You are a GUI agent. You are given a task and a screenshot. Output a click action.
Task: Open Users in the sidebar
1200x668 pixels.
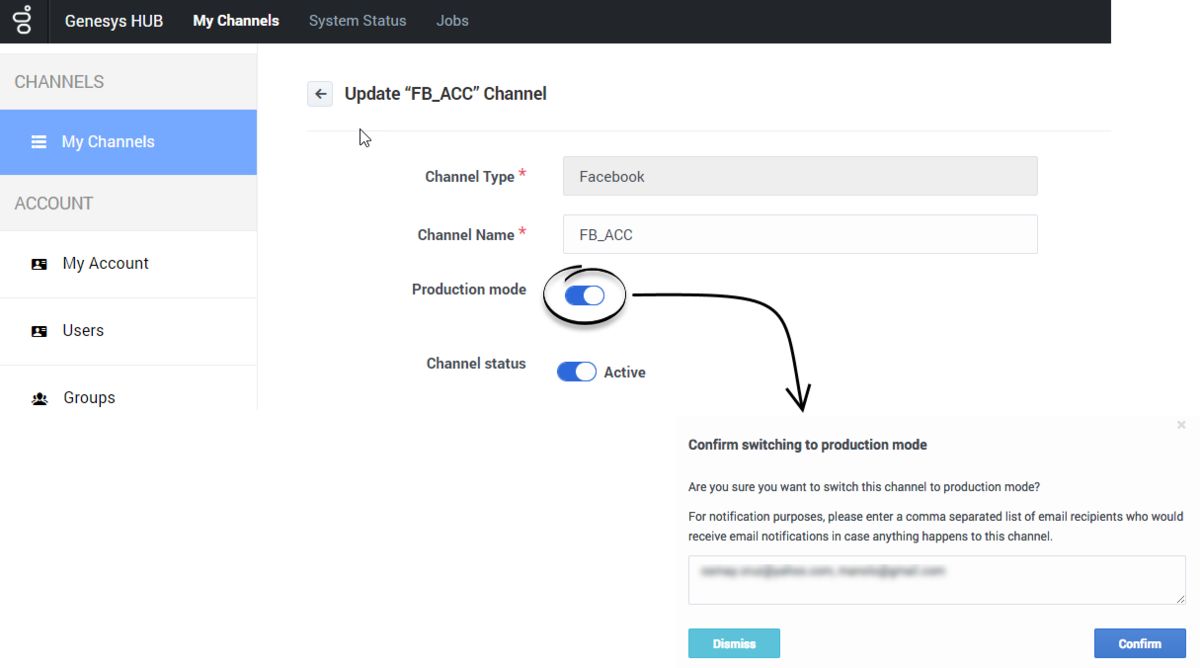pos(128,331)
